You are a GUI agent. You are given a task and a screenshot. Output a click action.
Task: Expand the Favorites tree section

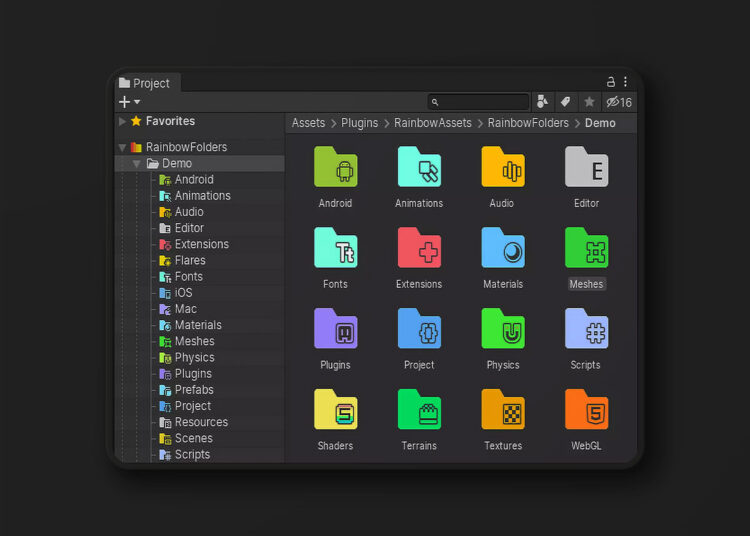123,122
